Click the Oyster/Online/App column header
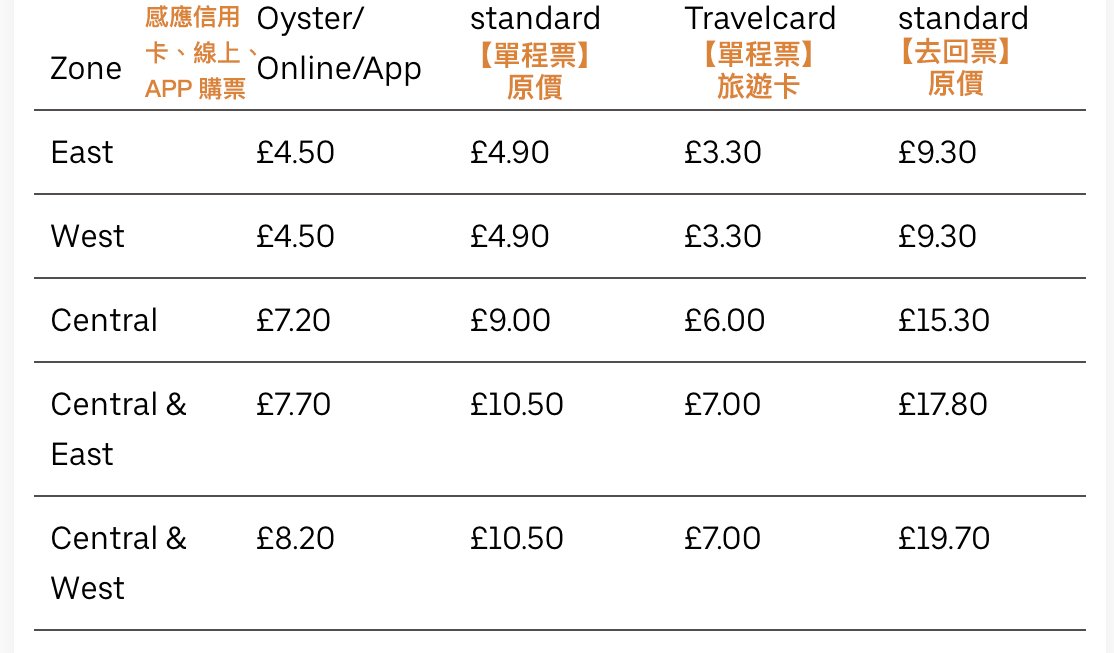The height and width of the screenshot is (653, 1114). [x=339, y=44]
